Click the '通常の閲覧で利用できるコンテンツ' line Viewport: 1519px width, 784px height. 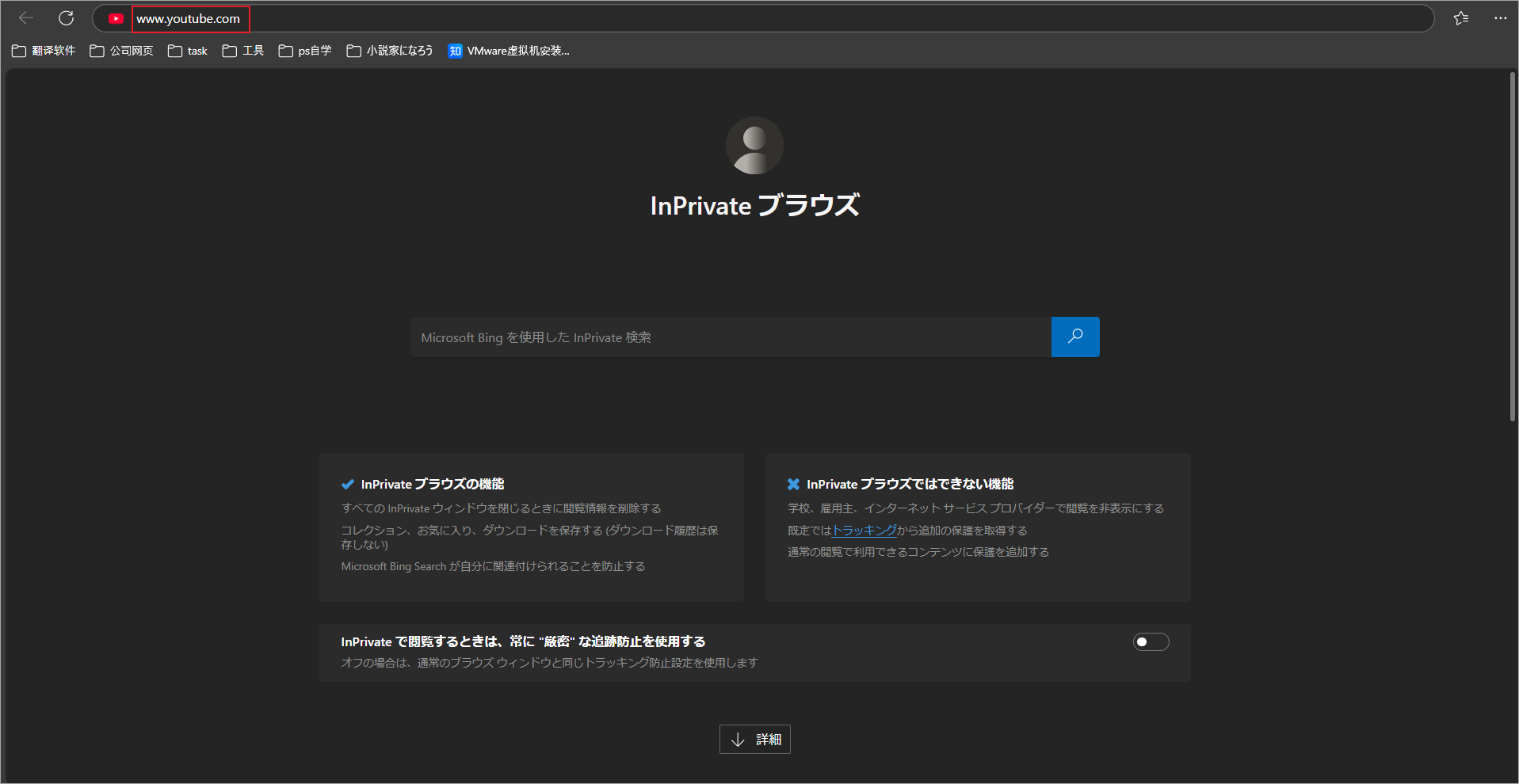[x=918, y=552]
